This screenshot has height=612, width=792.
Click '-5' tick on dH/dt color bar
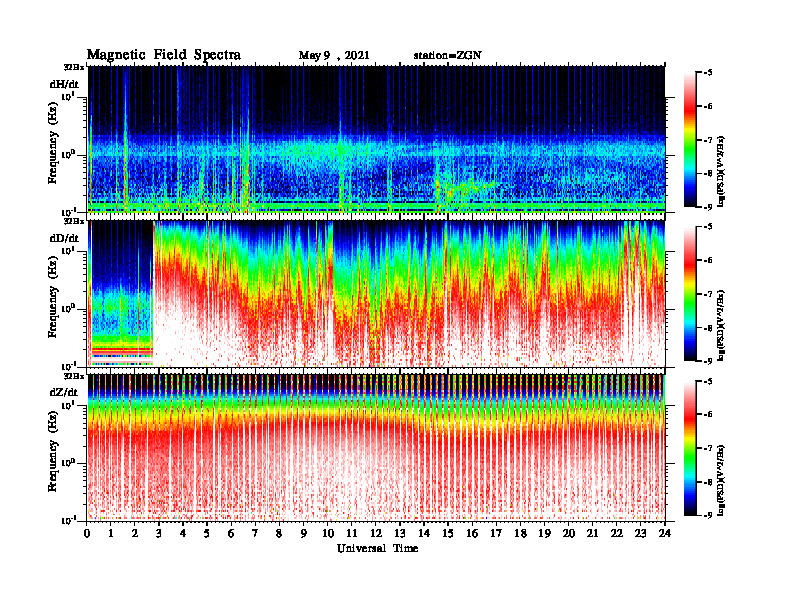[x=708, y=73]
